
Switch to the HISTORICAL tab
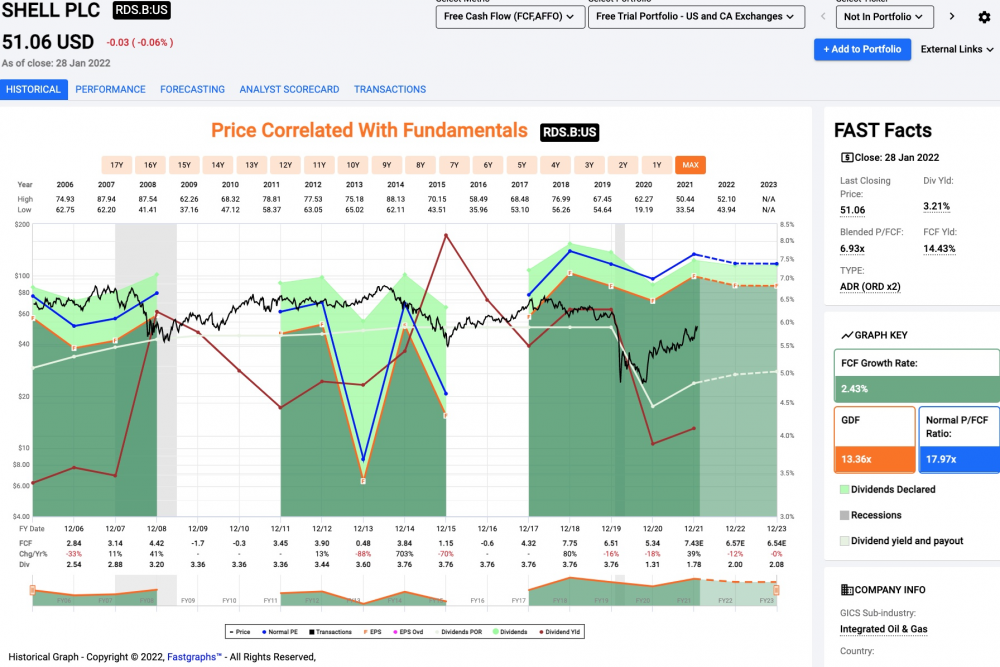pyautogui.click(x=33, y=89)
